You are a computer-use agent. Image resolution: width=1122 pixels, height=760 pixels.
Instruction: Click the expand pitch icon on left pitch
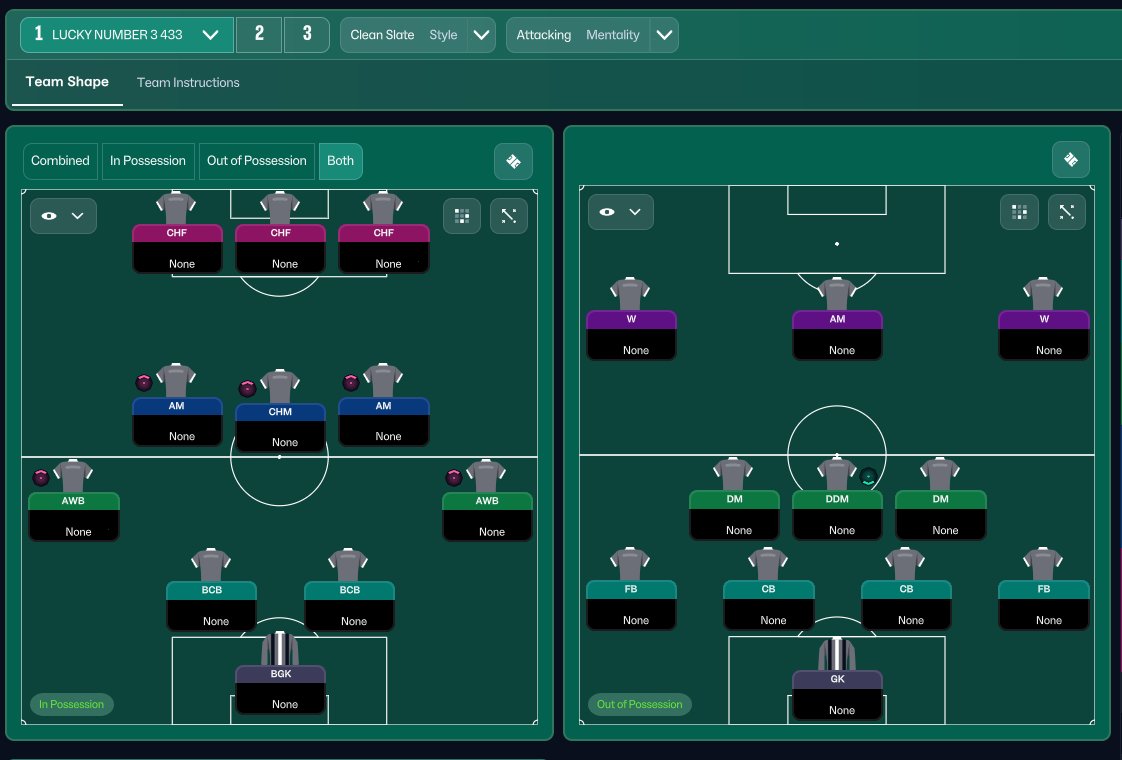click(509, 215)
